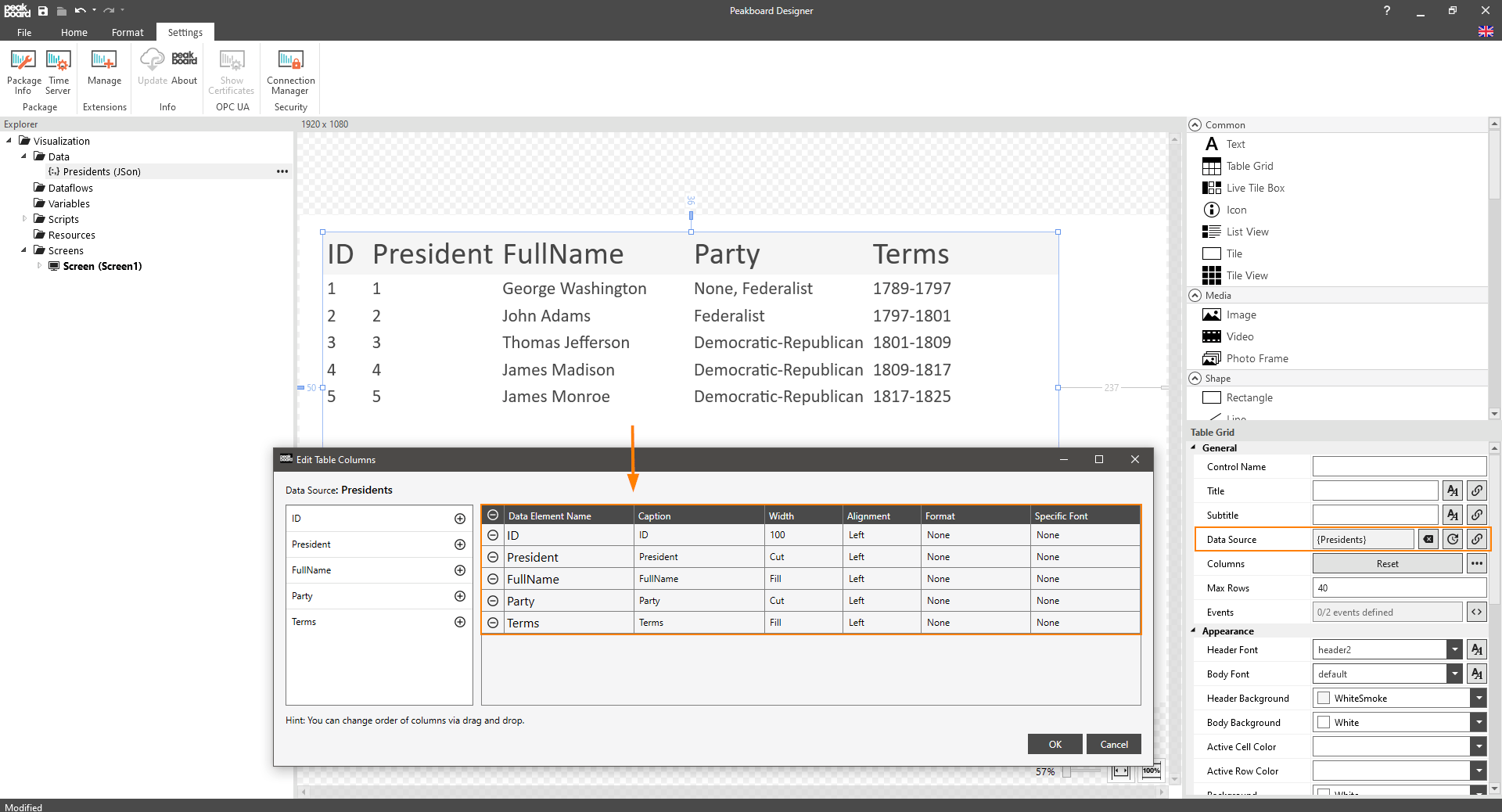Confirm columns with OK button
Image resolution: width=1502 pixels, height=812 pixels.
click(1055, 744)
